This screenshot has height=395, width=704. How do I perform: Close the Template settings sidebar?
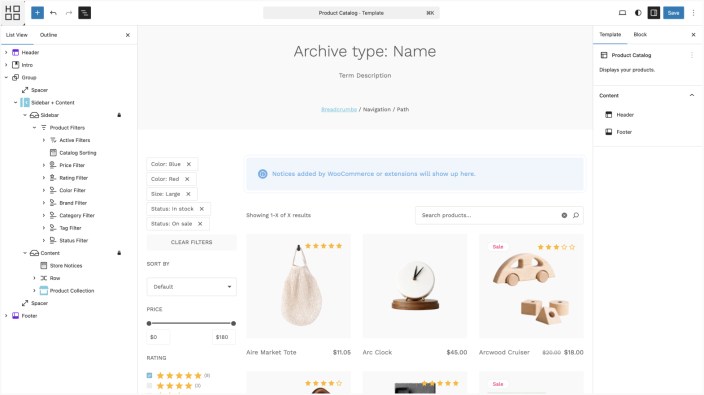[x=693, y=35]
